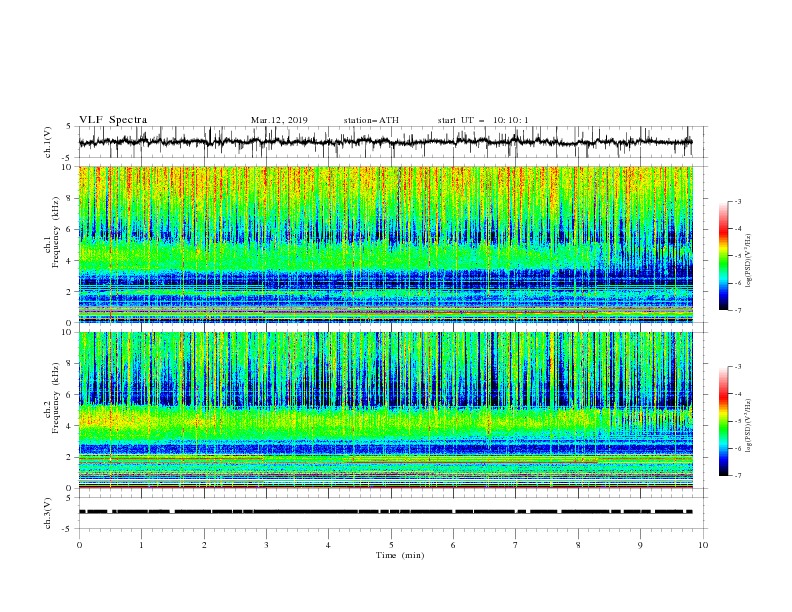Screen dimensions: 792x612
Task: Click the ch.2 spectrogram color scale bar
Action: 724,421
